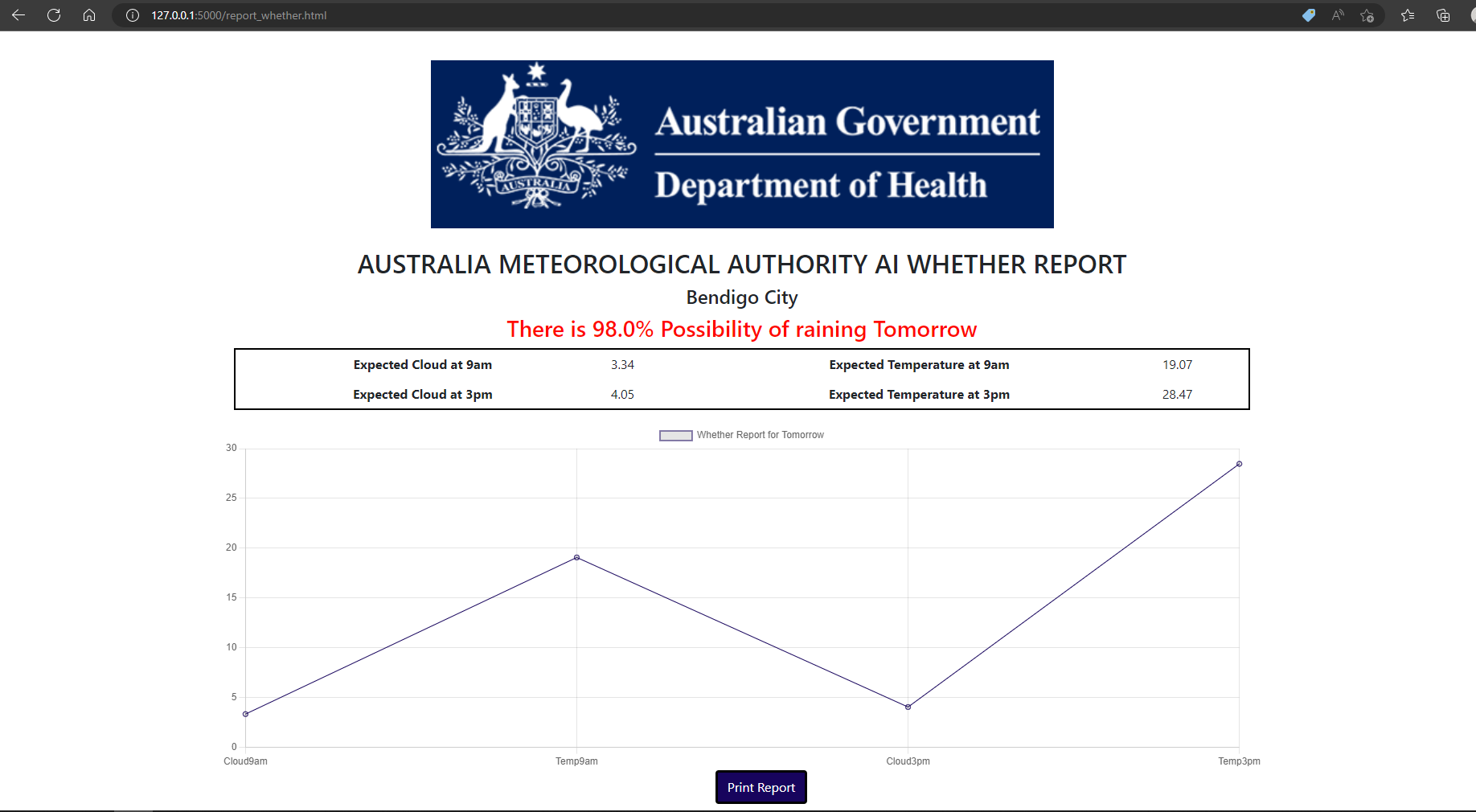1476x812 pixels.
Task: Click the Temp3pm data point on the chart
Action: tap(1239, 462)
